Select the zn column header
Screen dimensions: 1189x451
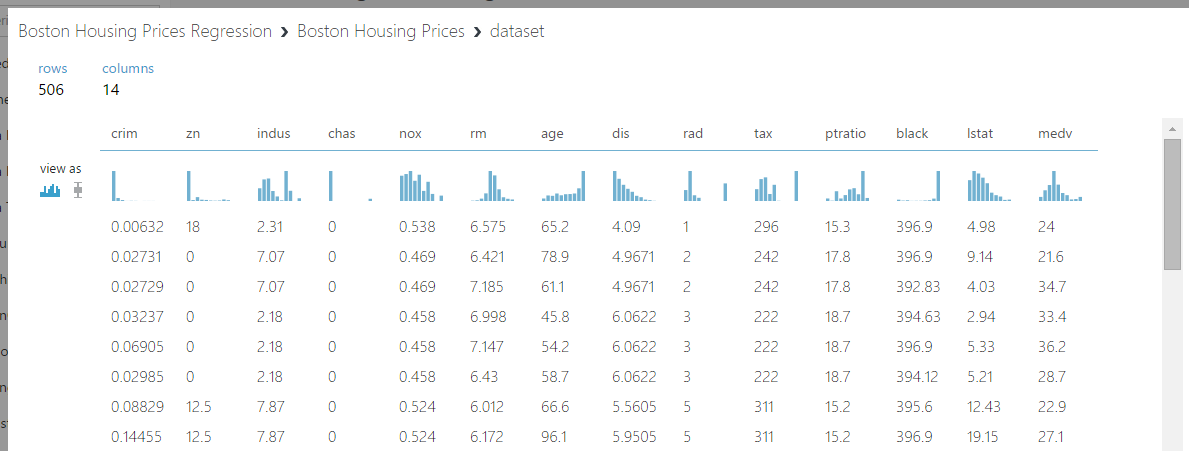193,134
